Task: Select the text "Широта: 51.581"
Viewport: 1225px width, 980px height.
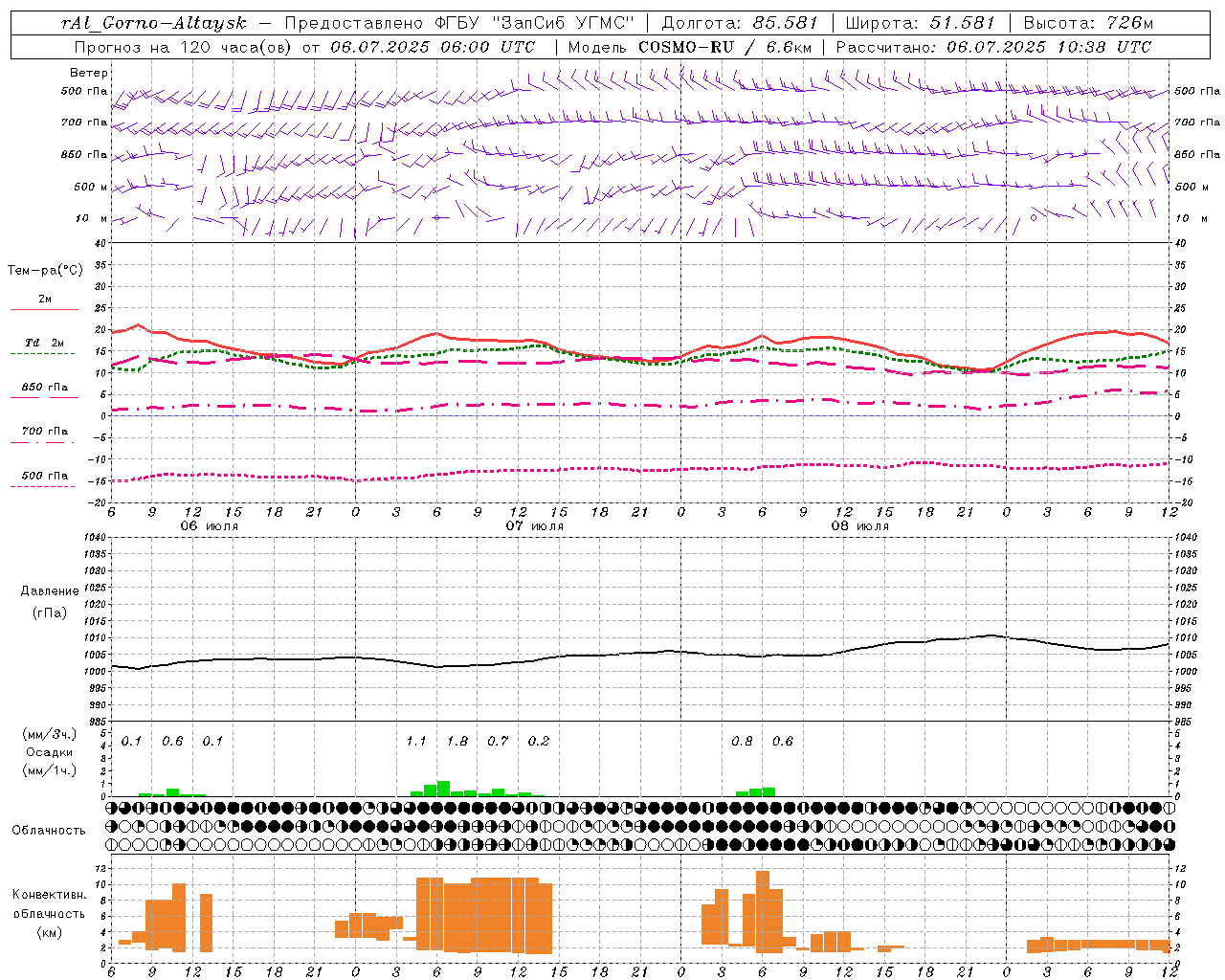Action: [x=920, y=22]
